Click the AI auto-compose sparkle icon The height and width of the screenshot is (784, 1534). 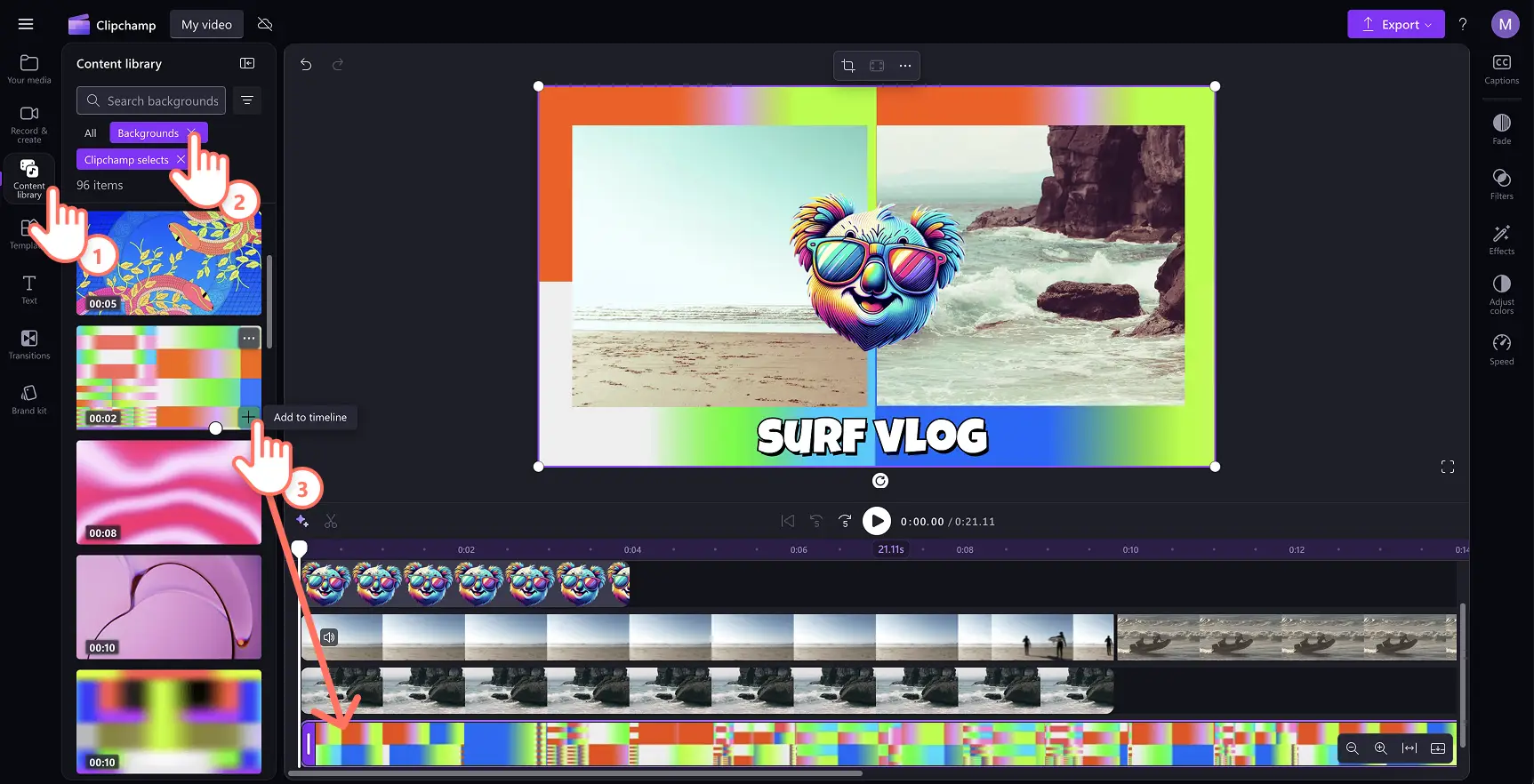point(302,521)
